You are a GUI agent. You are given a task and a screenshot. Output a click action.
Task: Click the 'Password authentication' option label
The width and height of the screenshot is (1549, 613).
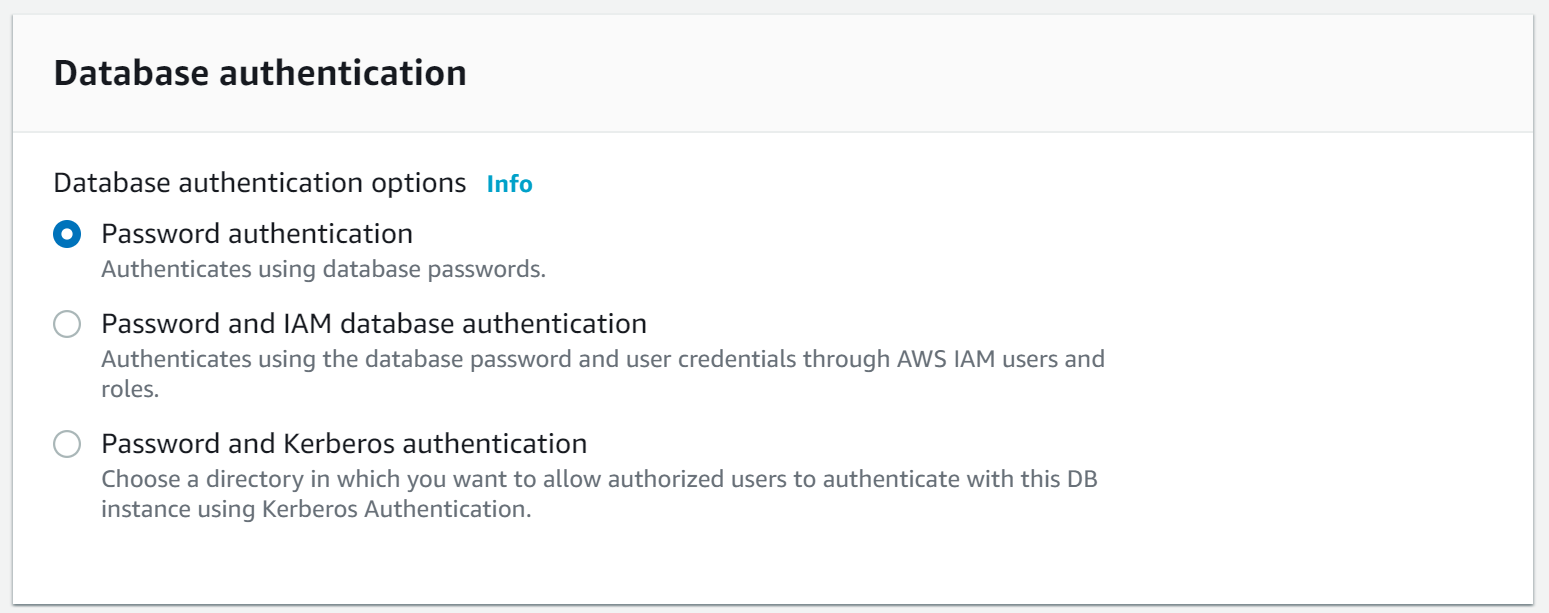pos(257,234)
